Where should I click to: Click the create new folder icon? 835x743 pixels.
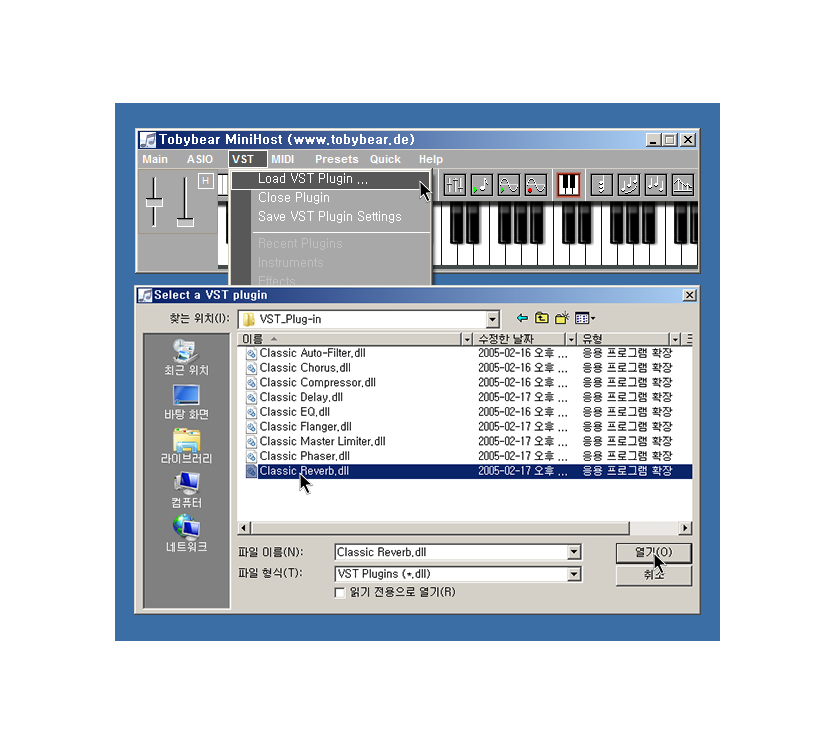point(562,319)
